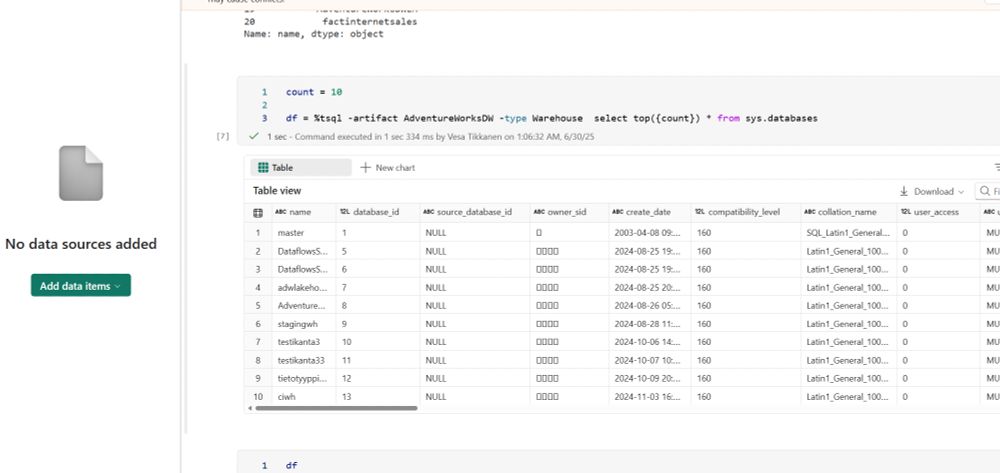This screenshot has width=1000, height=473.
Task: Click the 'df' code cell at bottom
Action: point(291,465)
